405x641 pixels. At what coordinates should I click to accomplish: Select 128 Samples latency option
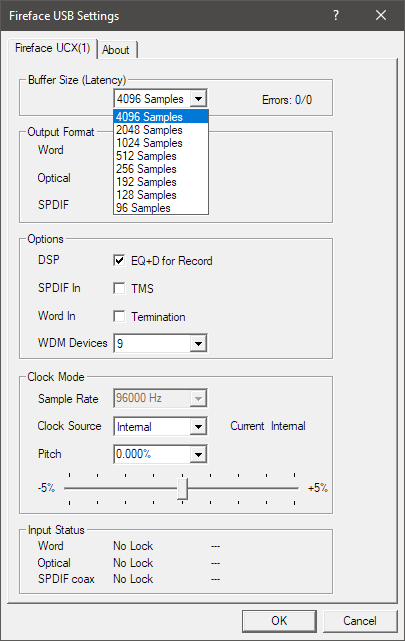pyautogui.click(x=161, y=195)
